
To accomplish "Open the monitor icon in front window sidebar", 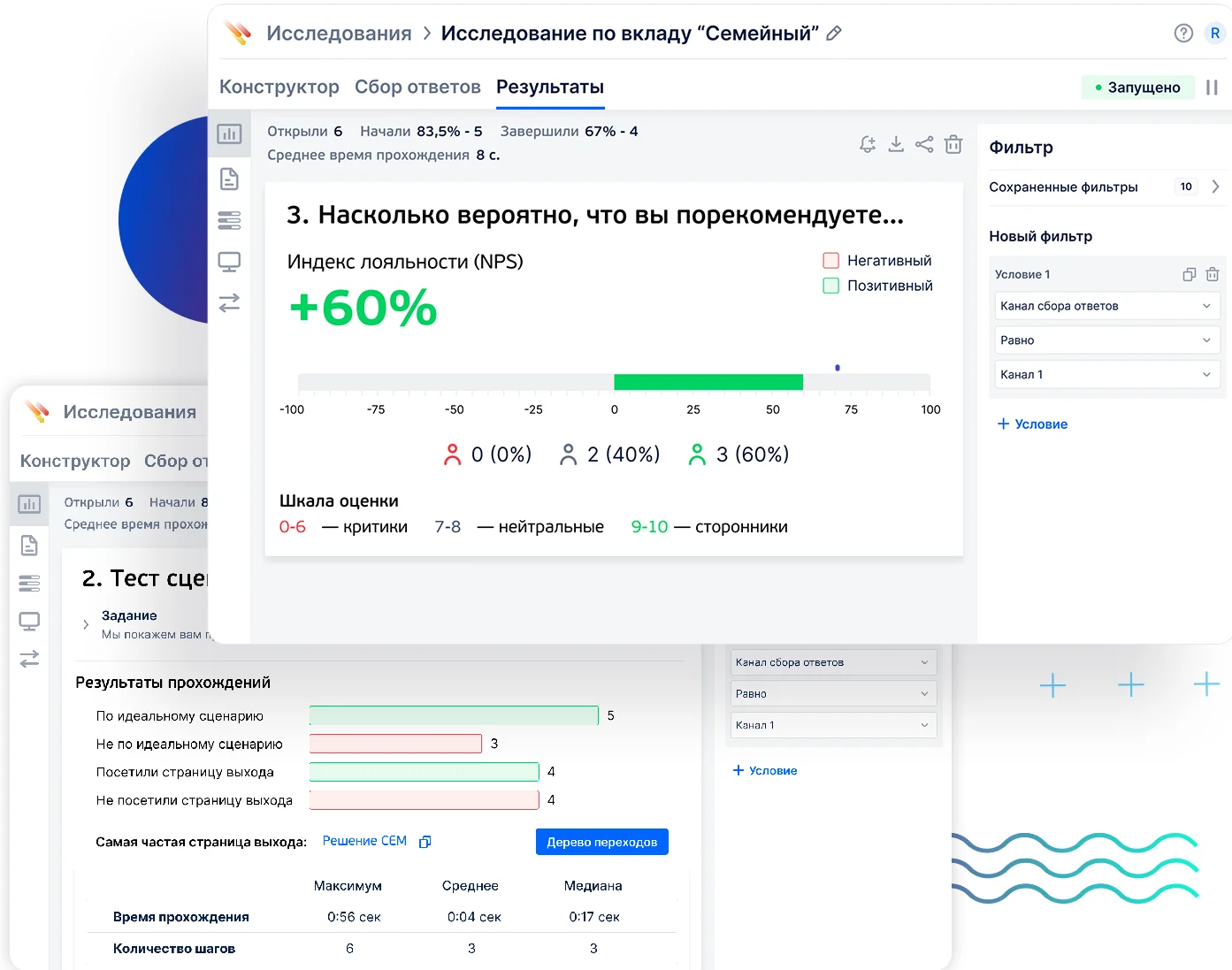I will click(229, 262).
